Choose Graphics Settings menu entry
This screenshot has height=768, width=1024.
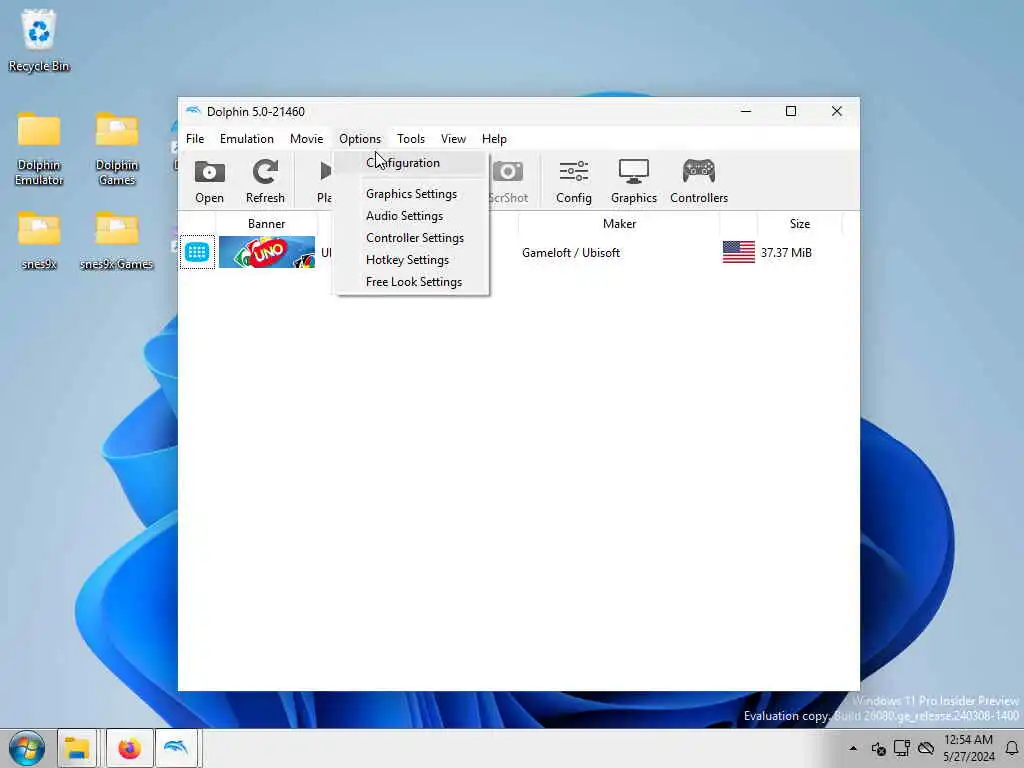pyautogui.click(x=411, y=194)
